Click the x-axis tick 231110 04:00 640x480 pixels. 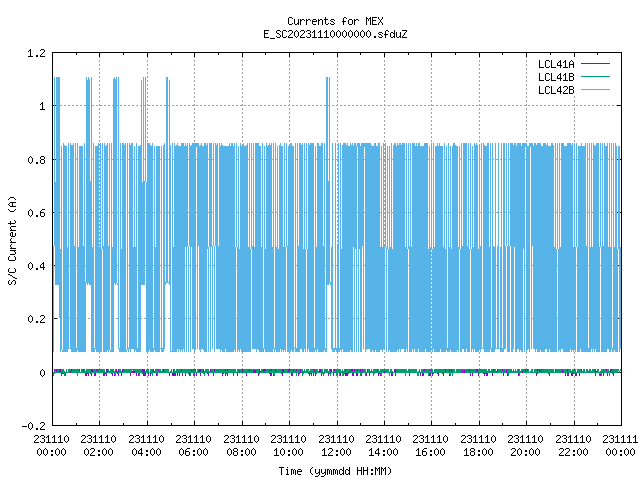point(146,446)
